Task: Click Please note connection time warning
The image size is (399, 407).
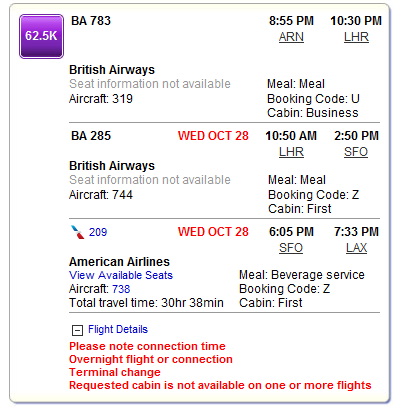Action: tap(147, 346)
